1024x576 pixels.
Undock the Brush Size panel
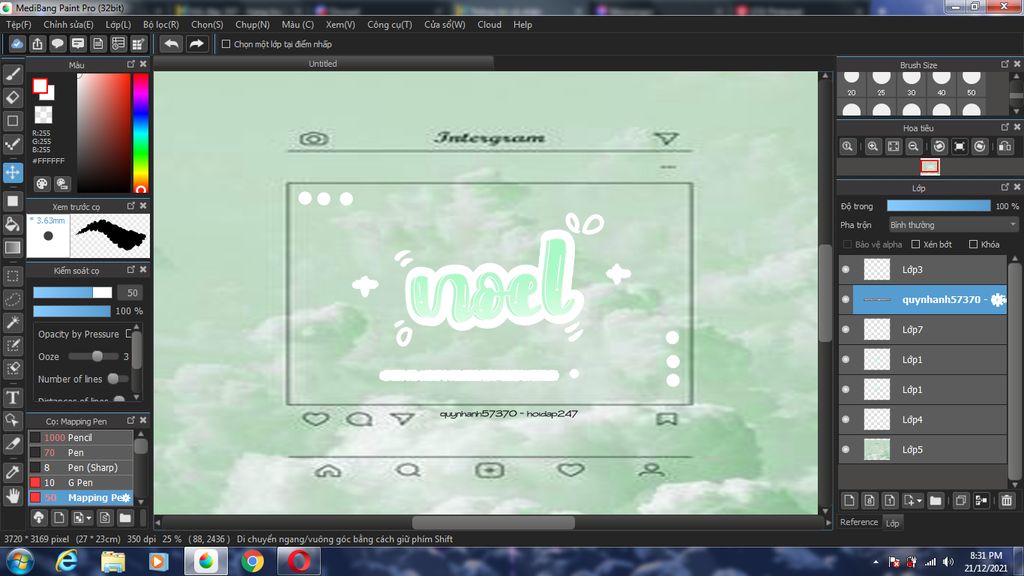1004,64
